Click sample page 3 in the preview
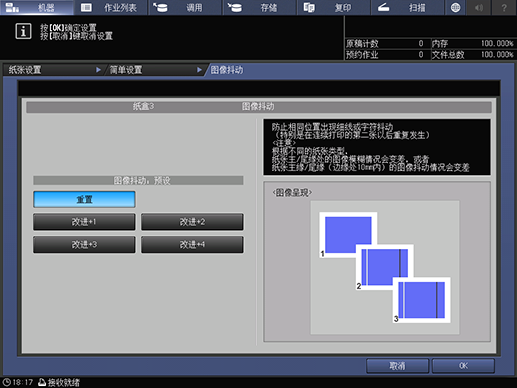 pyautogui.click(x=421, y=300)
